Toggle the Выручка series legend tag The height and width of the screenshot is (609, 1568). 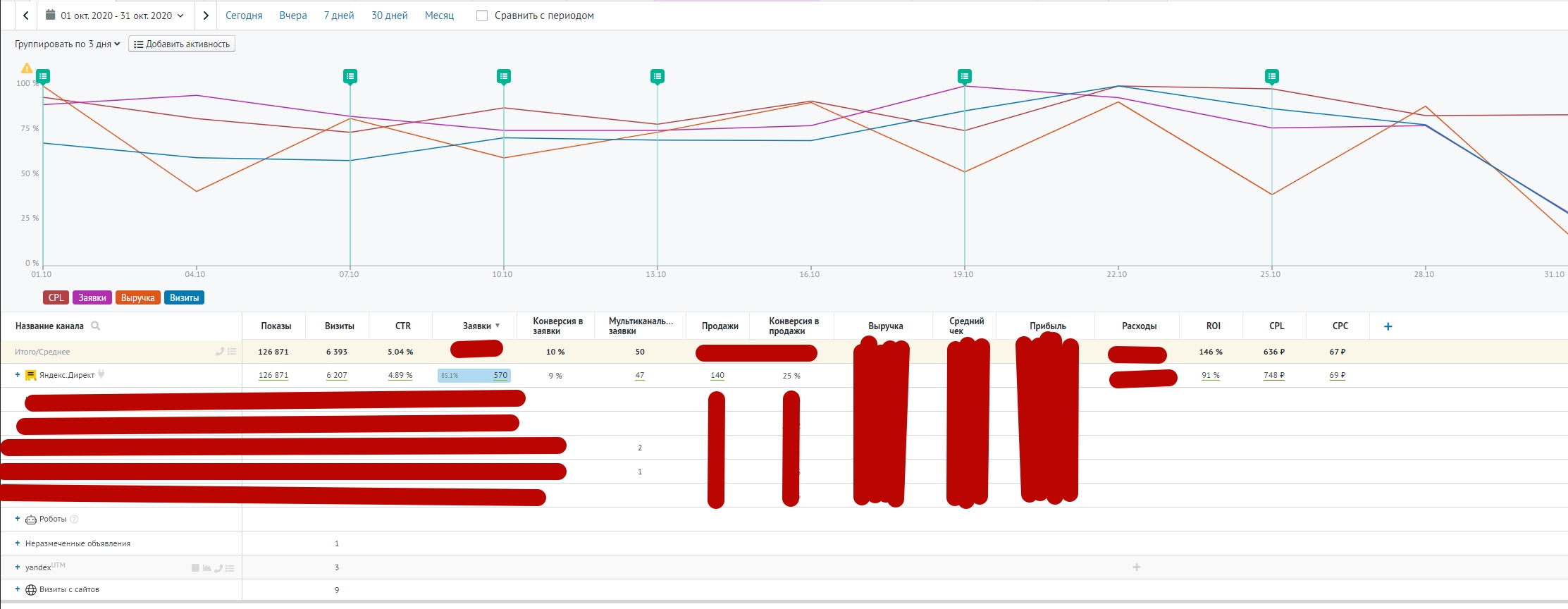(137, 298)
